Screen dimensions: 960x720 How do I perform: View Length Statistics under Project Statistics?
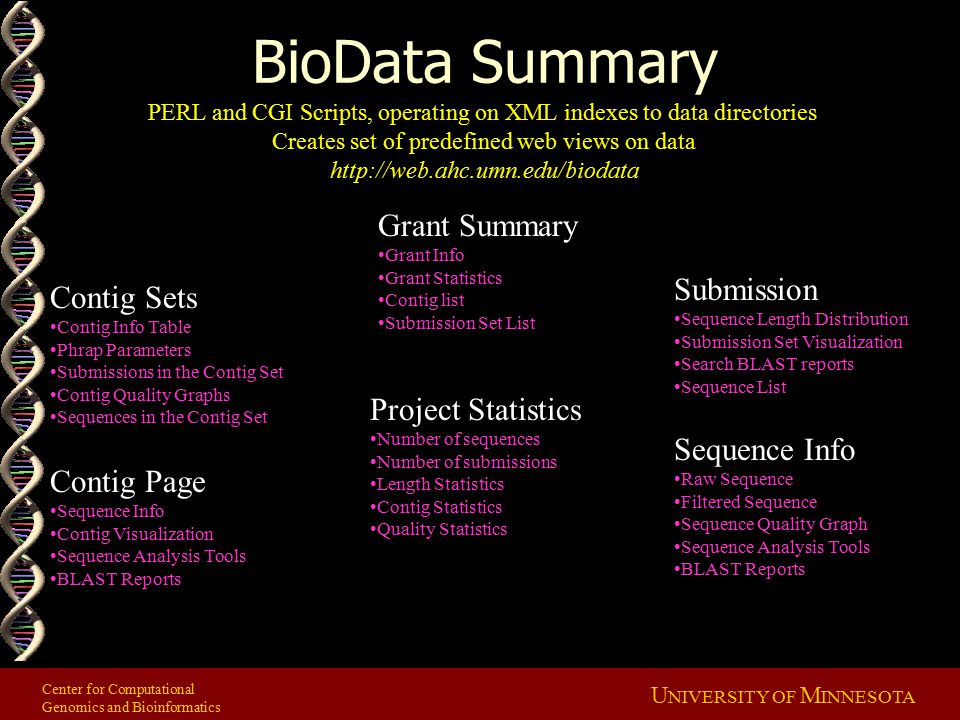[437, 484]
